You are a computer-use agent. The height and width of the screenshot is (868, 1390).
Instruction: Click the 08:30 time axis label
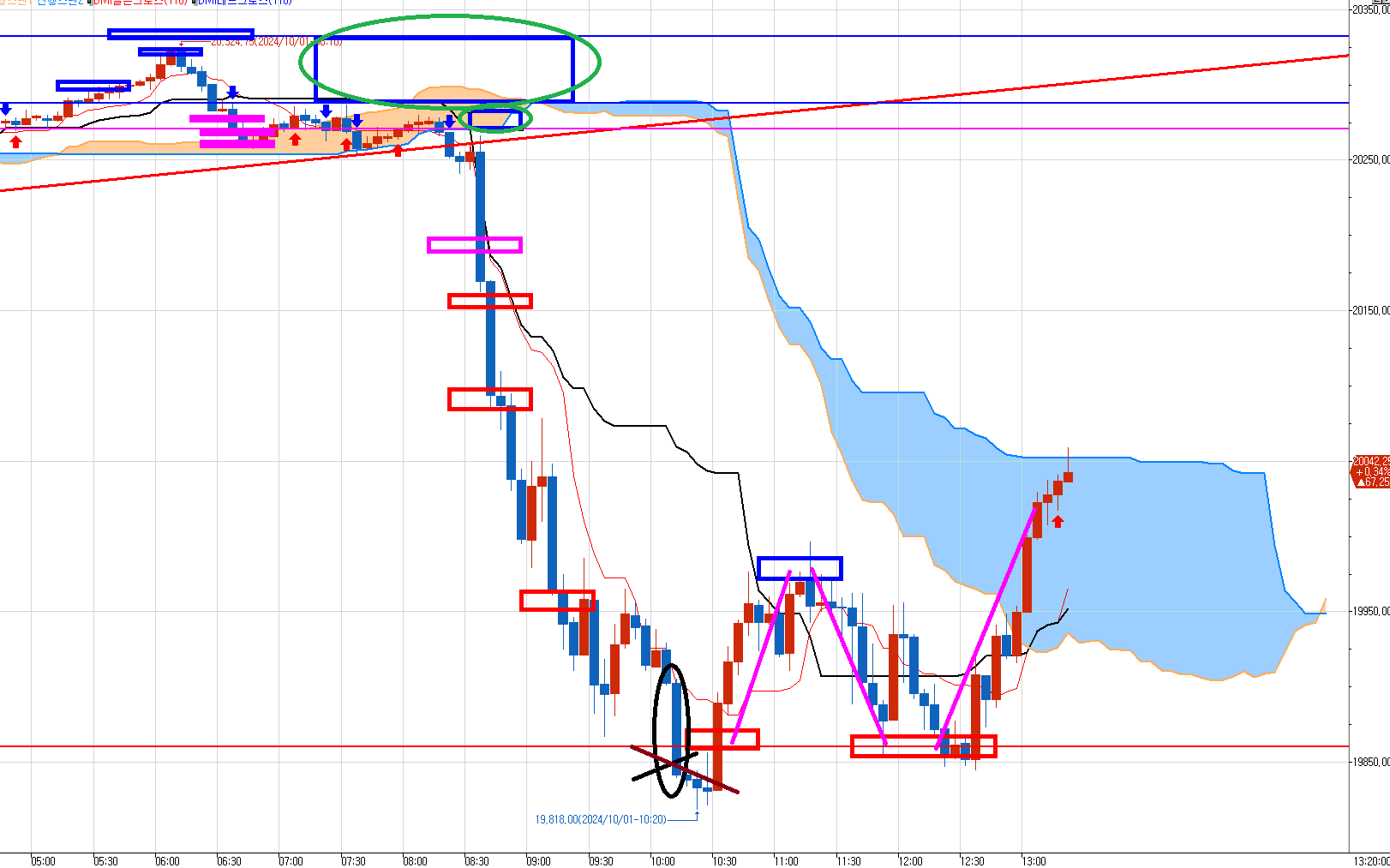coord(476,861)
